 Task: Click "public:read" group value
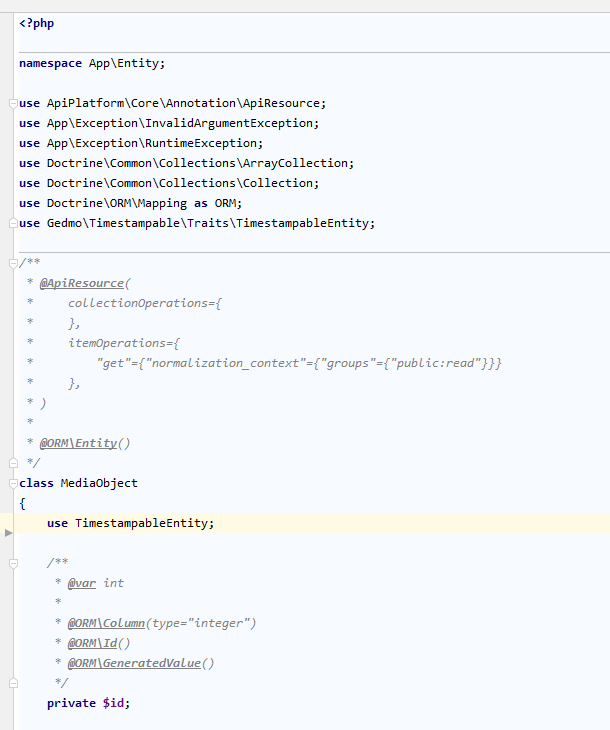point(434,363)
